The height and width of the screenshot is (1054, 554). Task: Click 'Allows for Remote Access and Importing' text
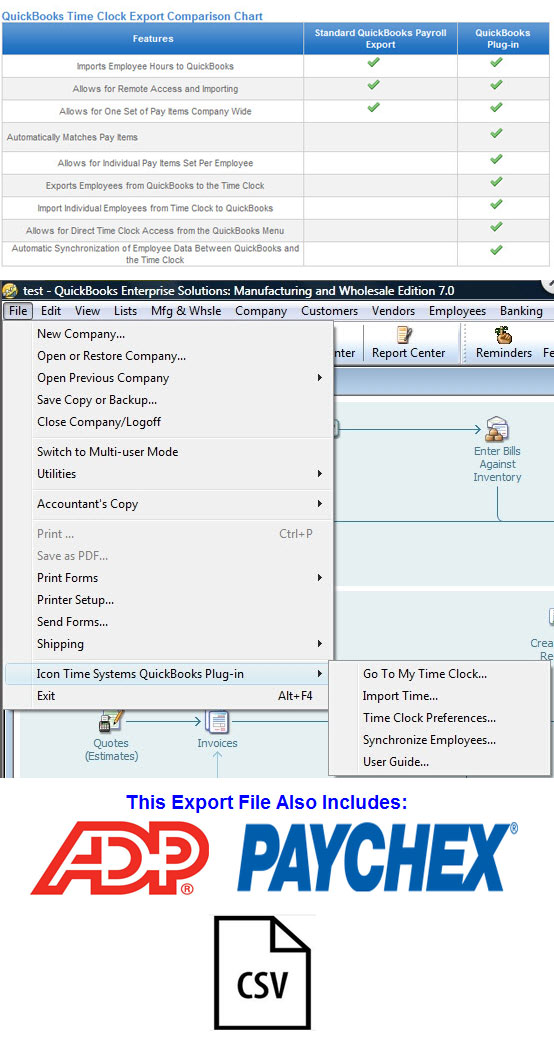[x=155, y=89]
